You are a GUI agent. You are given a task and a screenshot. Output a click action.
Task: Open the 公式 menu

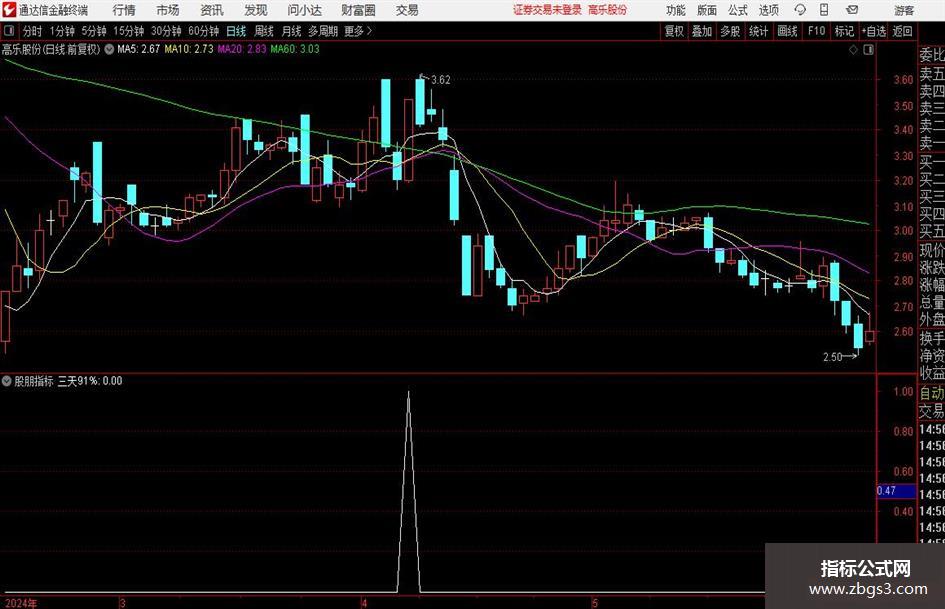tap(738, 10)
